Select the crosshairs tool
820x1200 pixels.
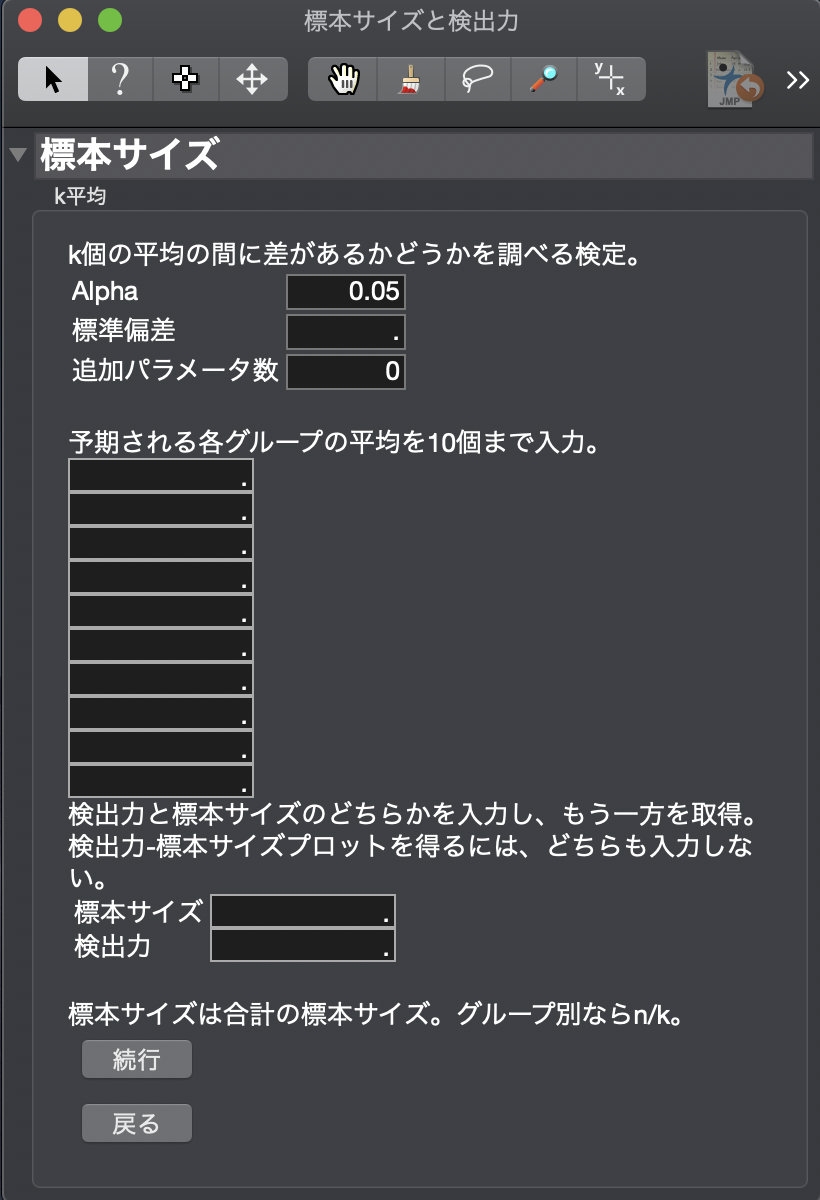click(x=610, y=80)
